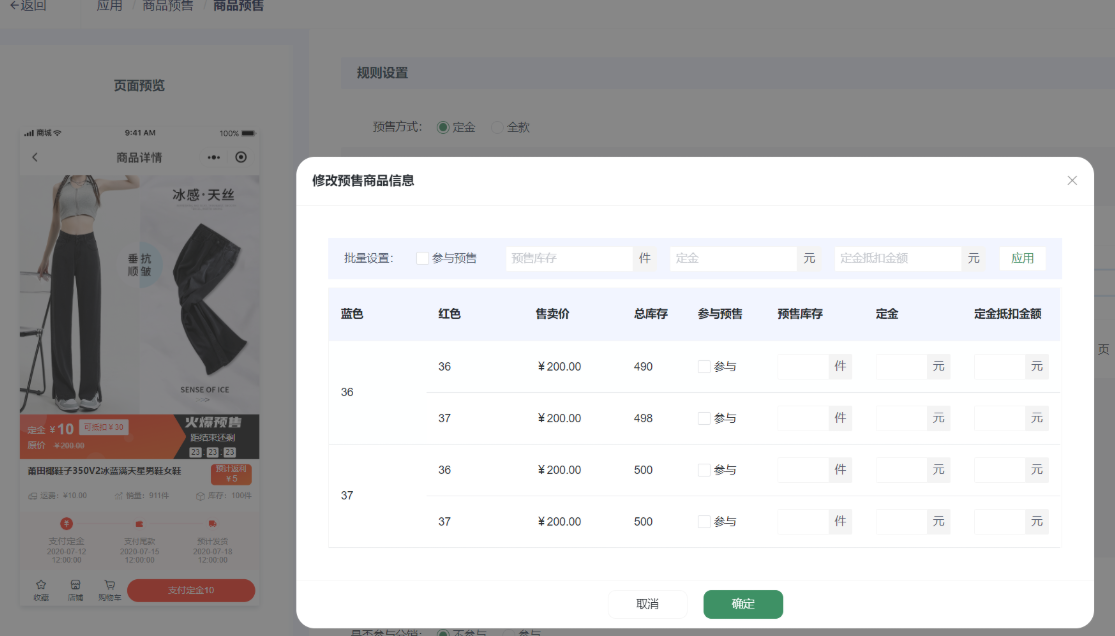Click the three-dot menu in phone preview

tap(214, 157)
